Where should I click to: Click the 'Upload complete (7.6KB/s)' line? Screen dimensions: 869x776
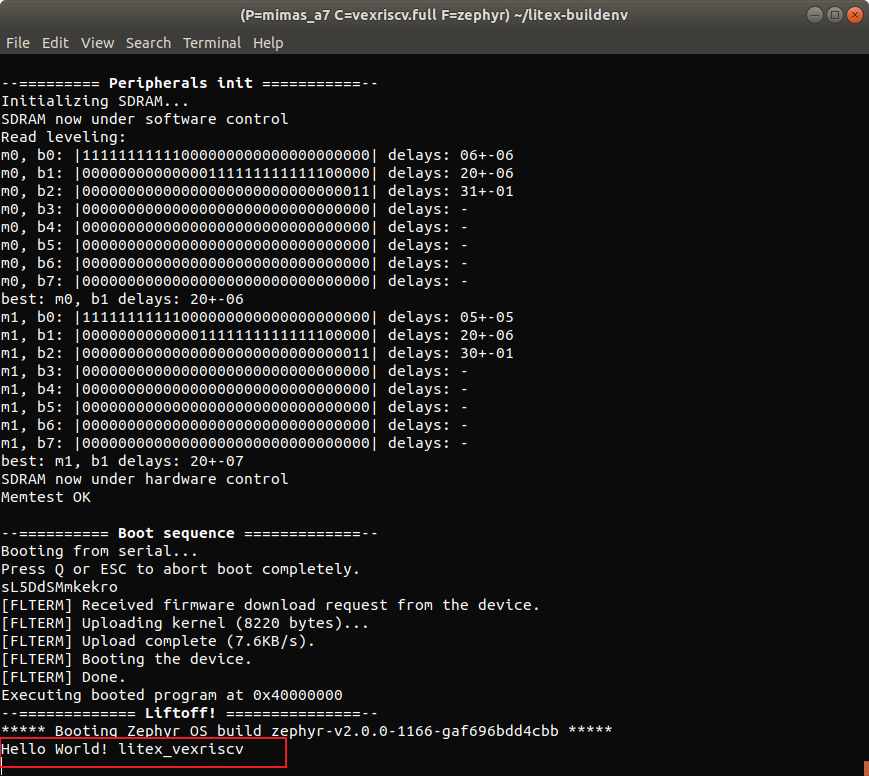tap(171, 641)
